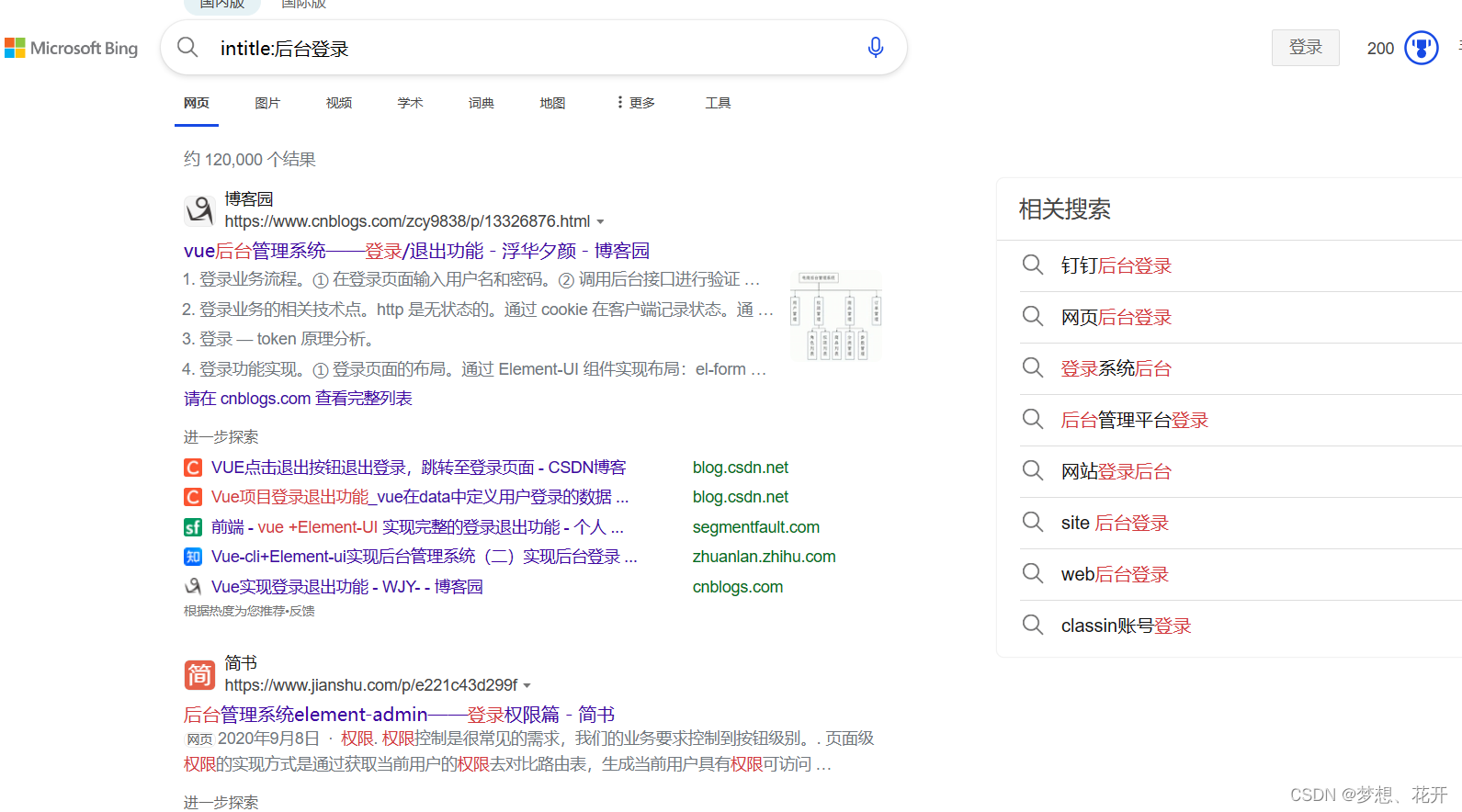Click magnifier icon next to 登录系统后台
Screen dimensions: 1462x812
click(1033, 368)
